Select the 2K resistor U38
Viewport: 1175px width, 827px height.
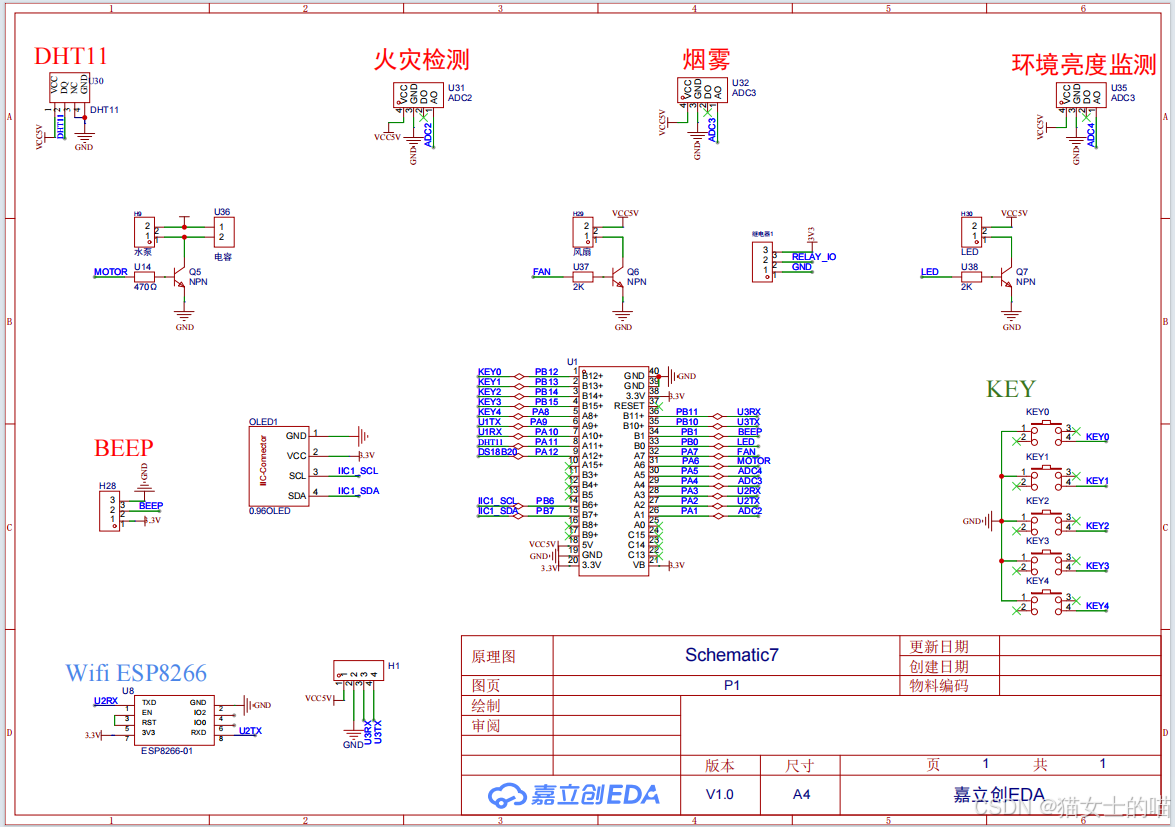click(x=971, y=277)
